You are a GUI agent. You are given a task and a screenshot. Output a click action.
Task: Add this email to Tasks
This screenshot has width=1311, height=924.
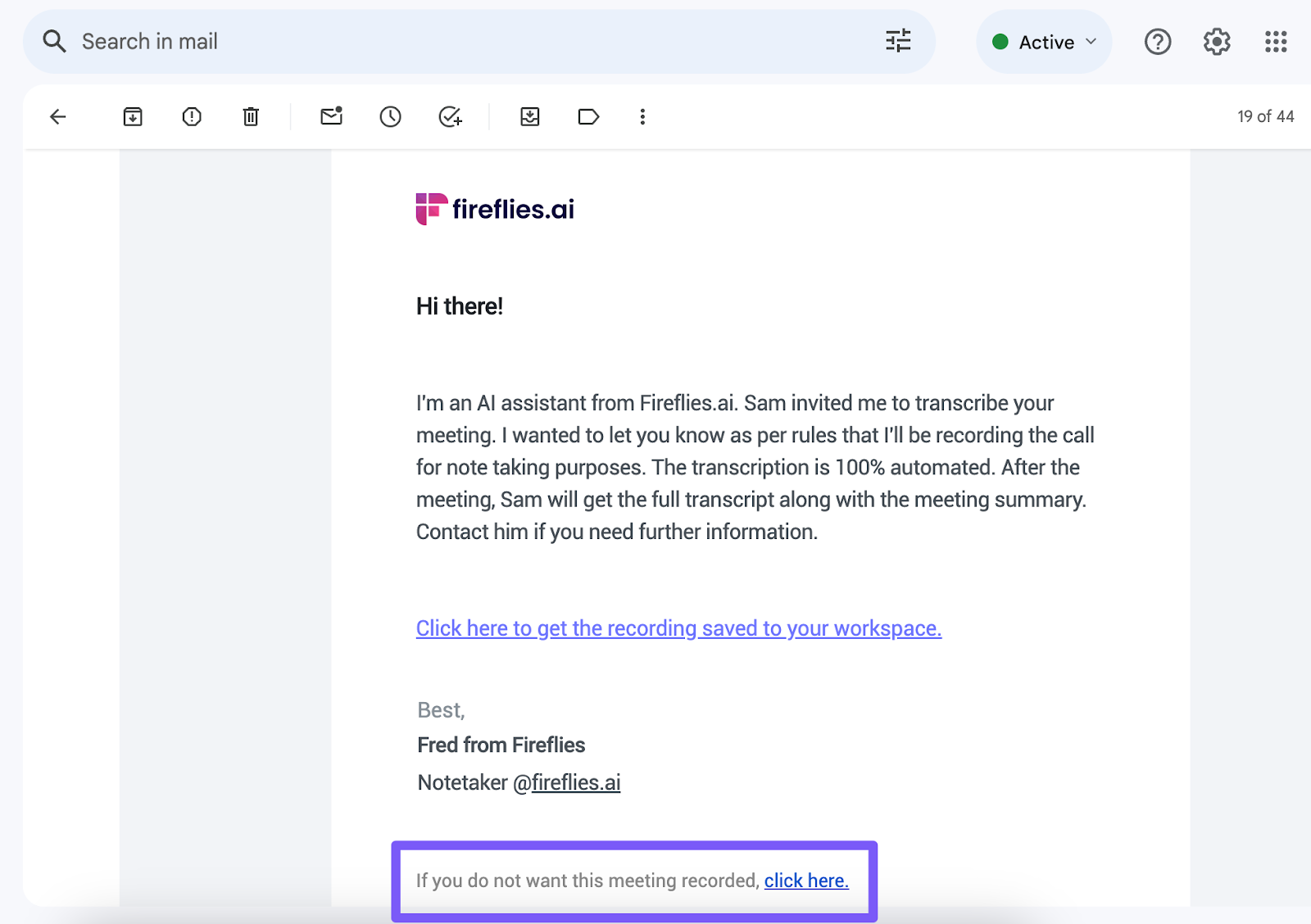click(x=450, y=117)
